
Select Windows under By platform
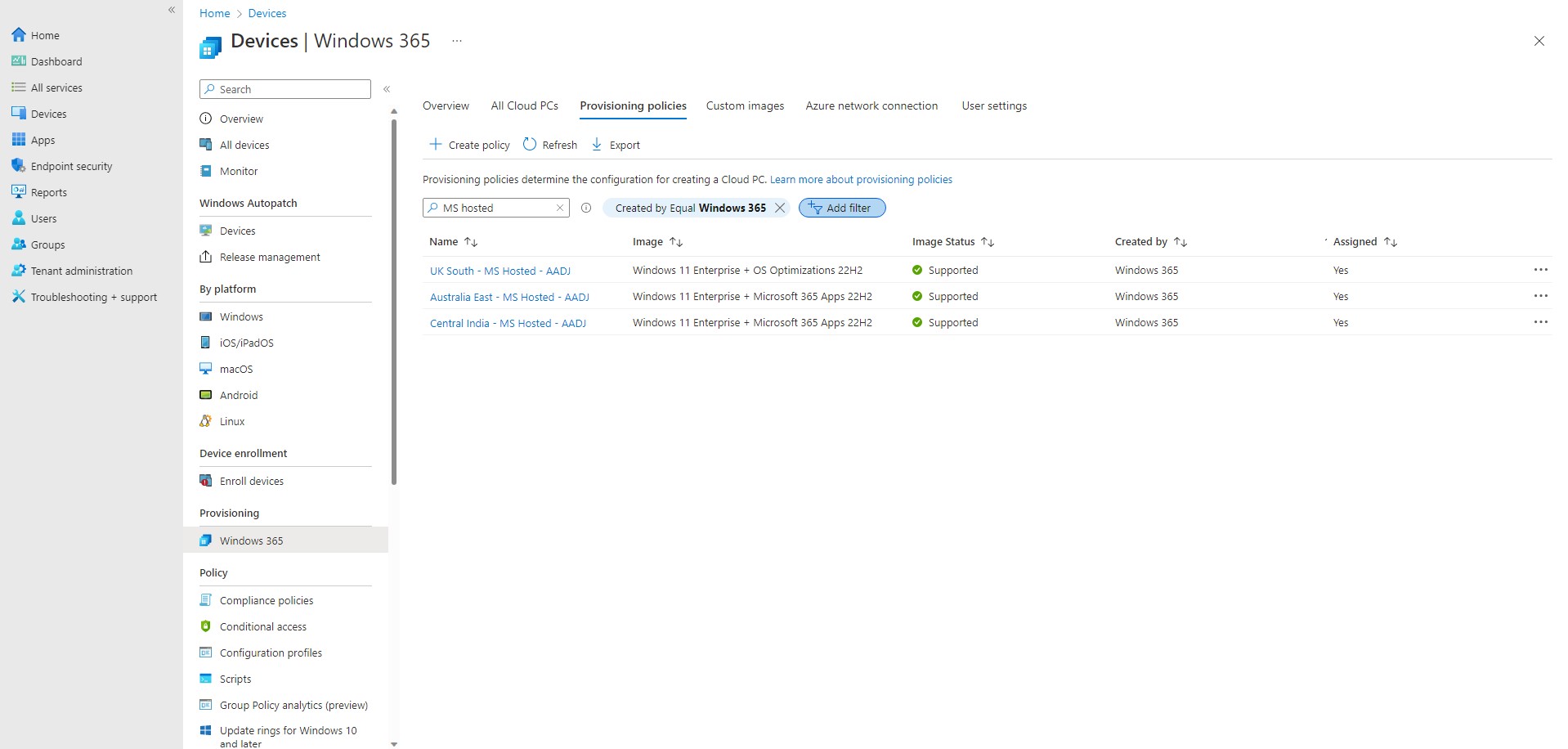pos(241,316)
